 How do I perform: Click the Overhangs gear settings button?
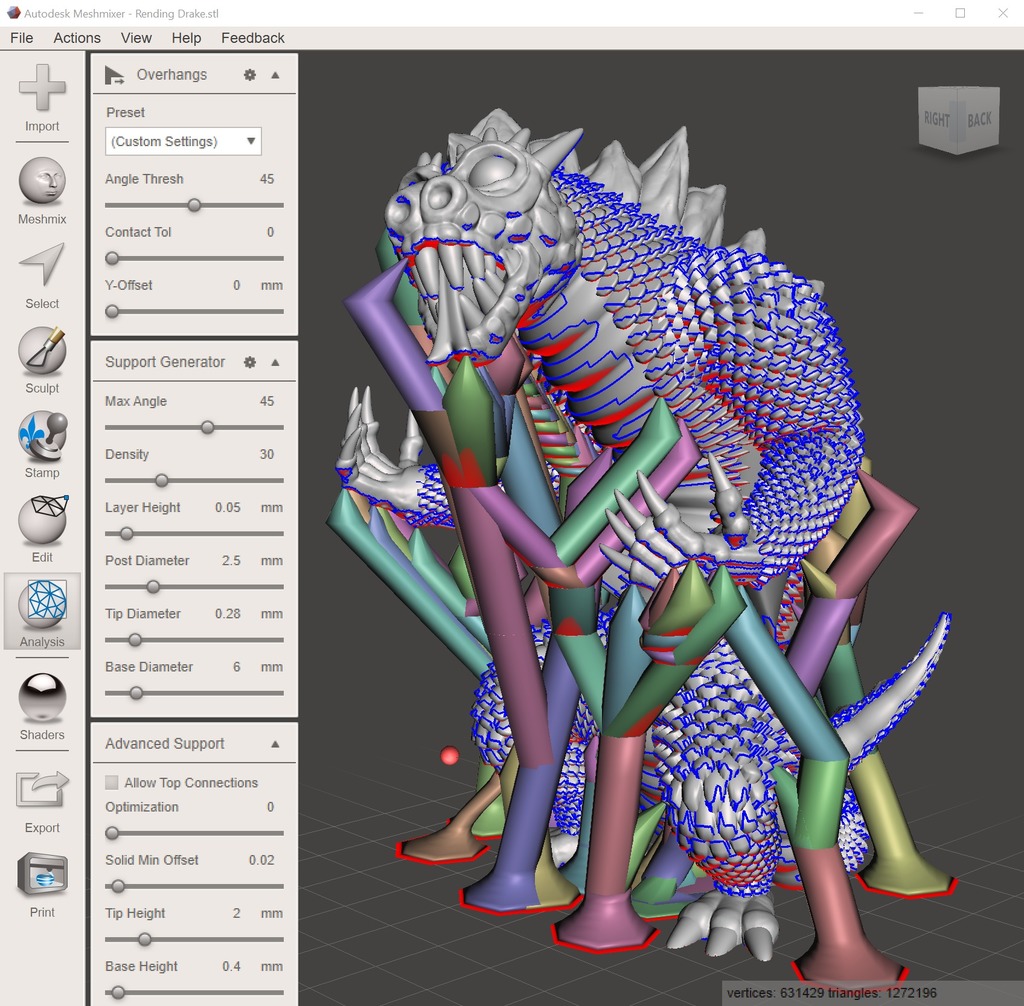tap(250, 75)
